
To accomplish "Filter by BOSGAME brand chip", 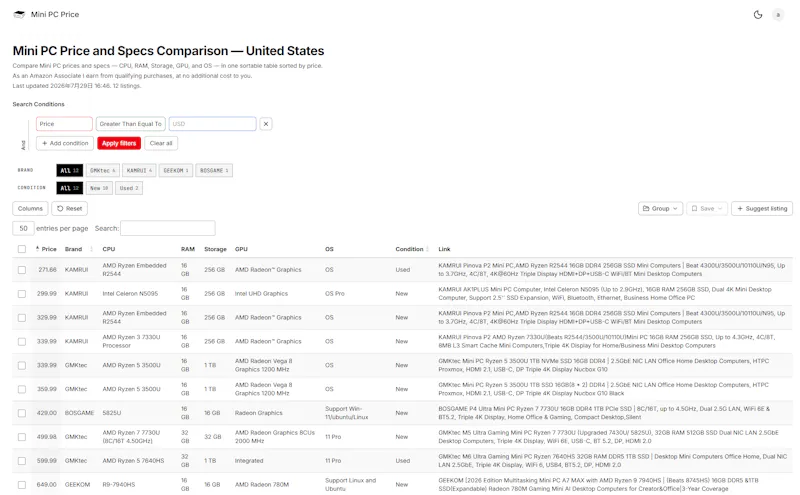I will point(214,170).
